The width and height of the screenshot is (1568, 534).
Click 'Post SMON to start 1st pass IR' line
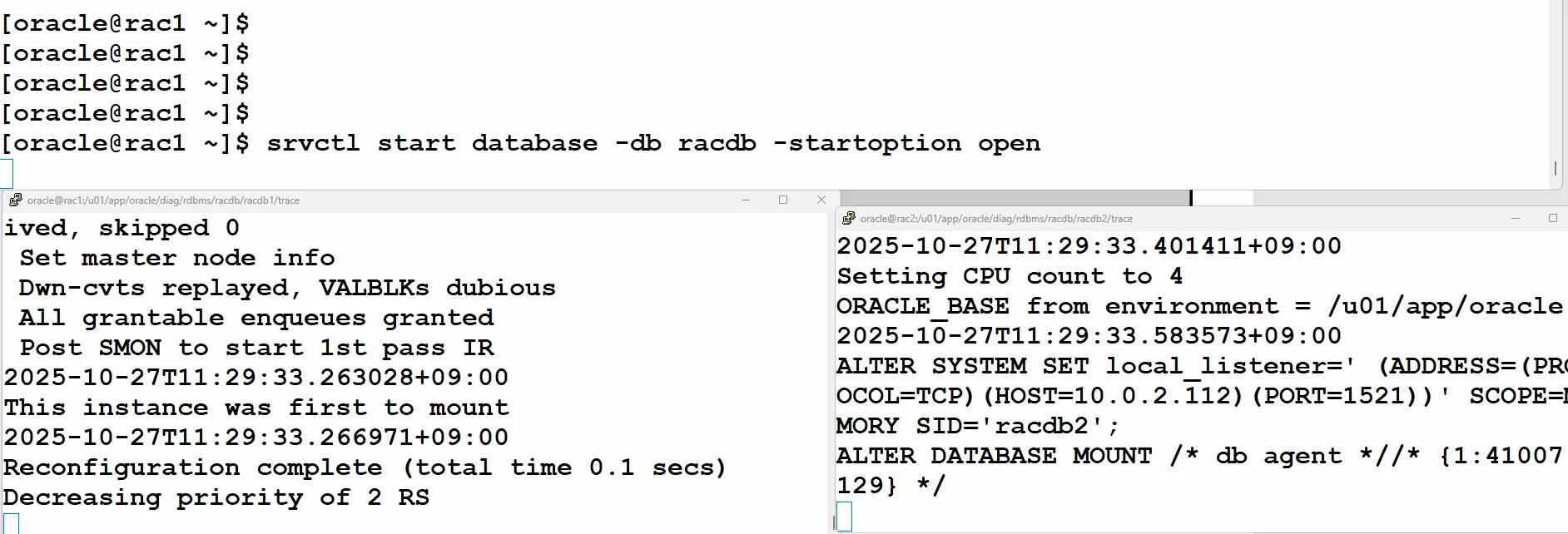(x=257, y=348)
